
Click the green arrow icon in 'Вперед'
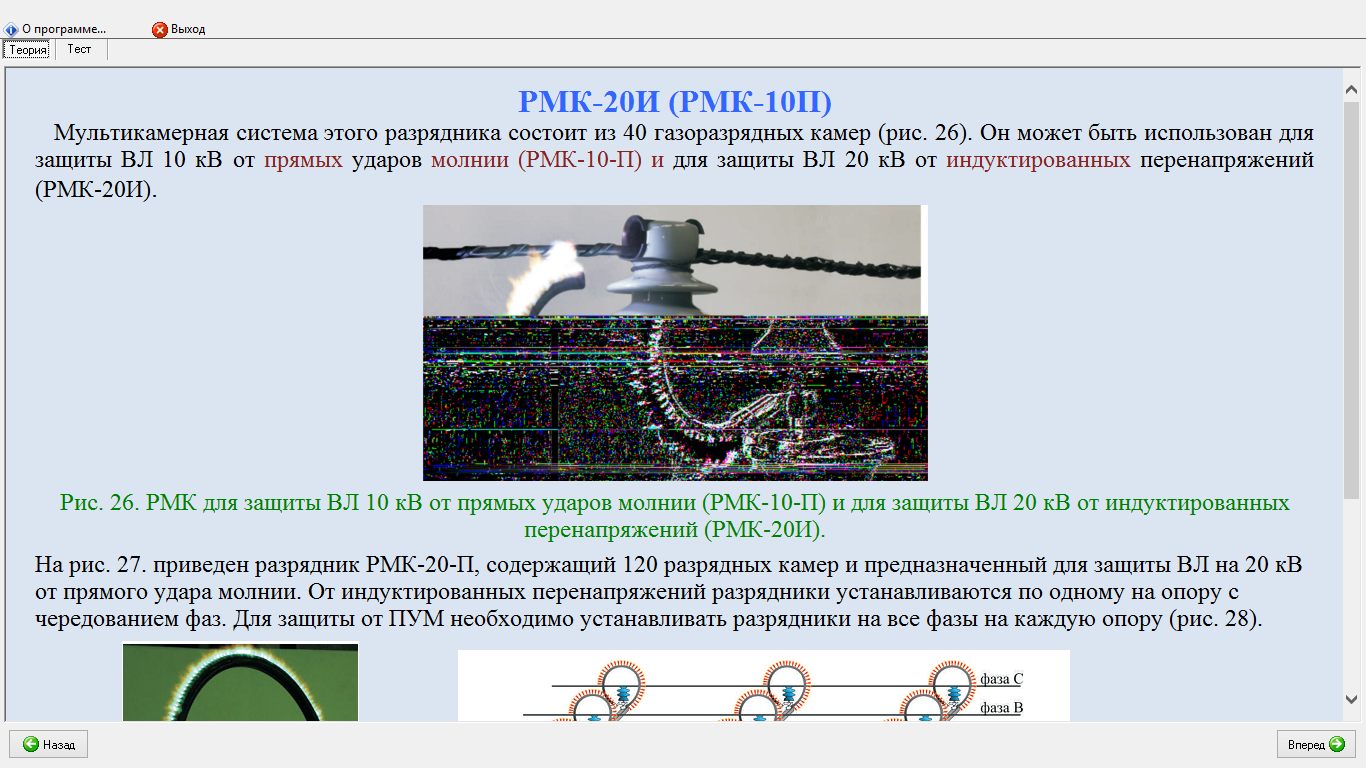coord(1337,744)
